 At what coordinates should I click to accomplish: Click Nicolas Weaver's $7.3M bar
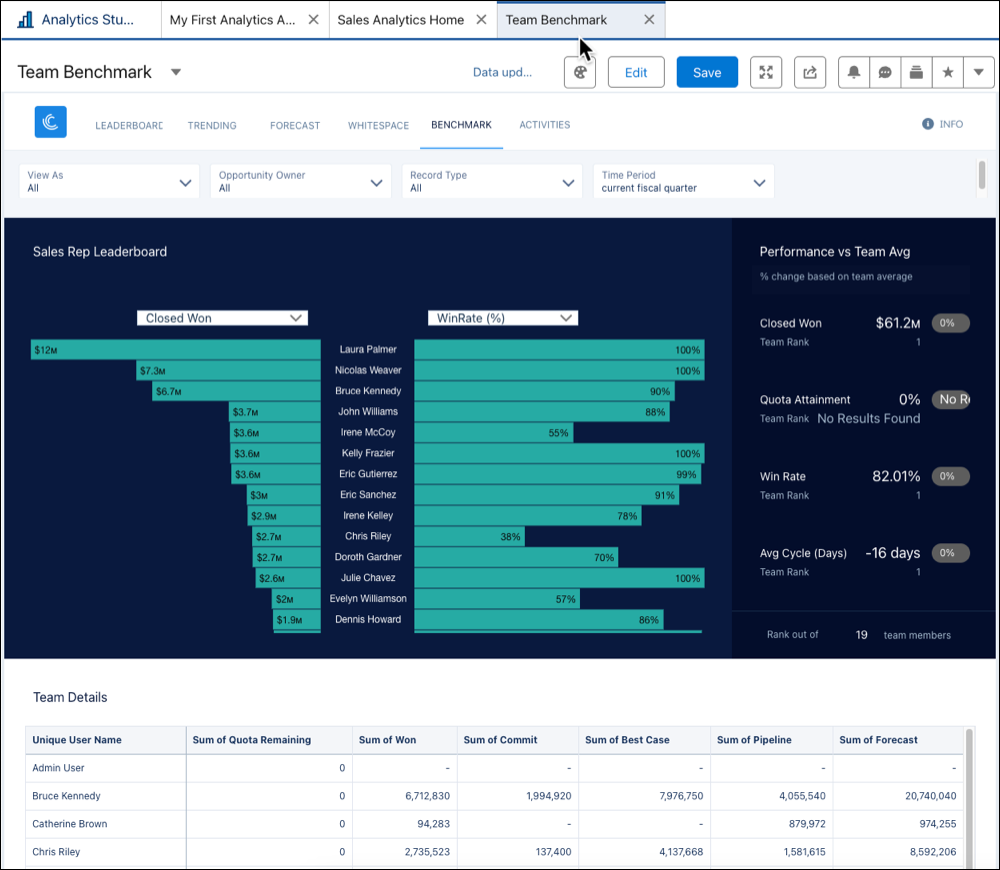[x=228, y=371]
